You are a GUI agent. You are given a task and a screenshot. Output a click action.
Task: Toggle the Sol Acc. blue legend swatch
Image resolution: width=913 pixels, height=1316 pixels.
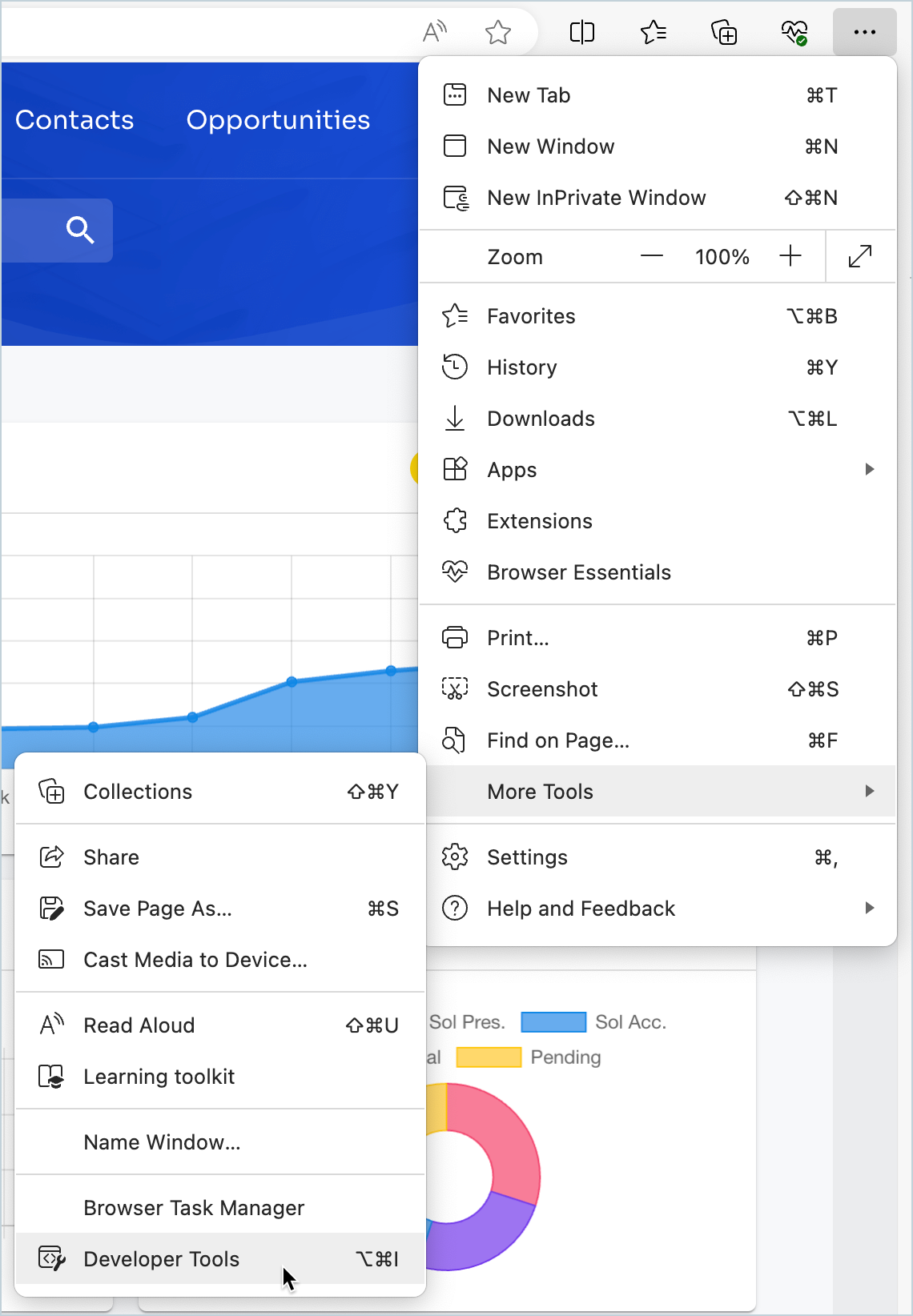(553, 1022)
